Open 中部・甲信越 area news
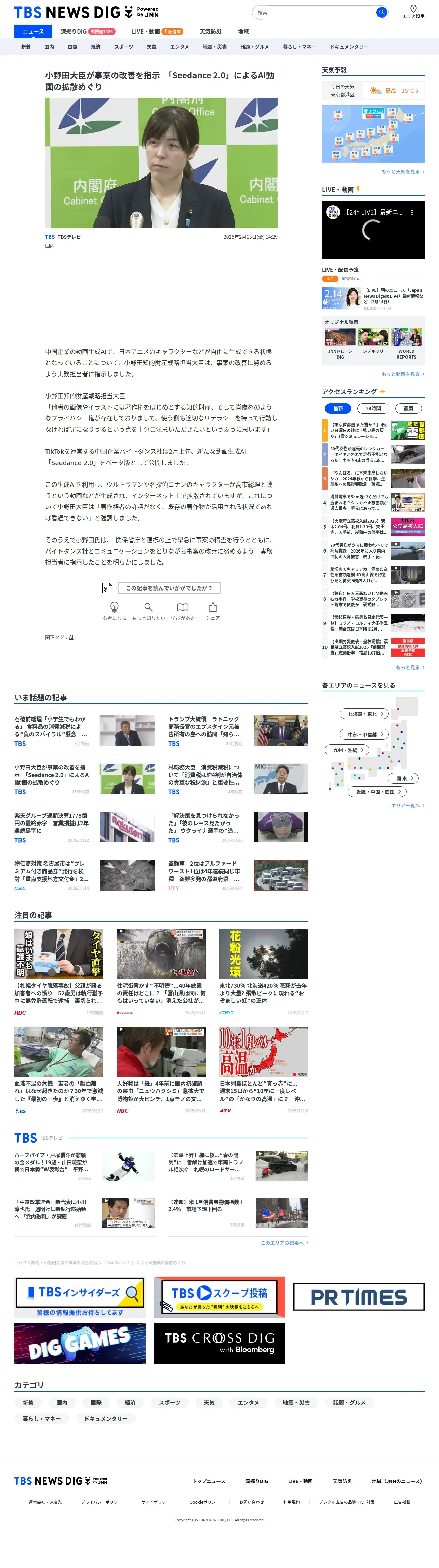The image size is (439, 1568). click(x=365, y=734)
